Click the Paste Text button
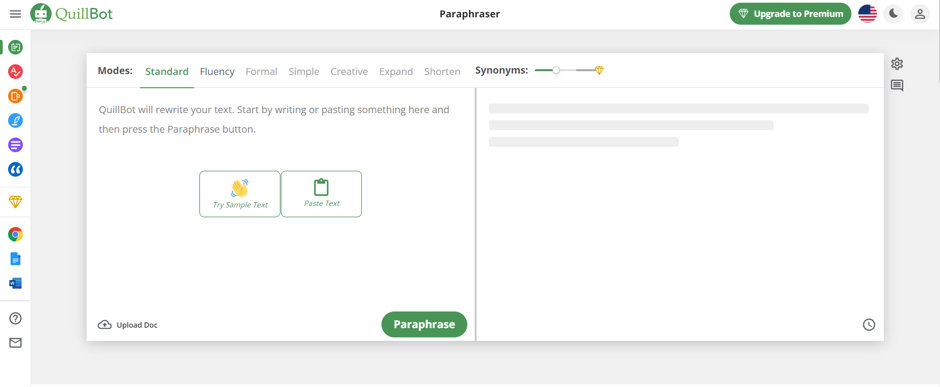 click(321, 194)
